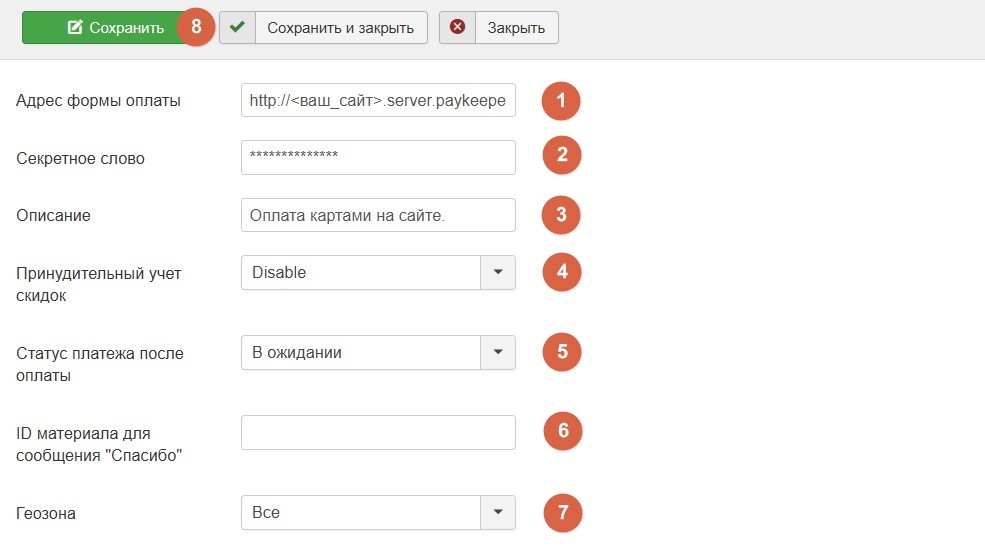Click the orange number 3 marker
The image size is (985, 551).
click(x=561, y=214)
